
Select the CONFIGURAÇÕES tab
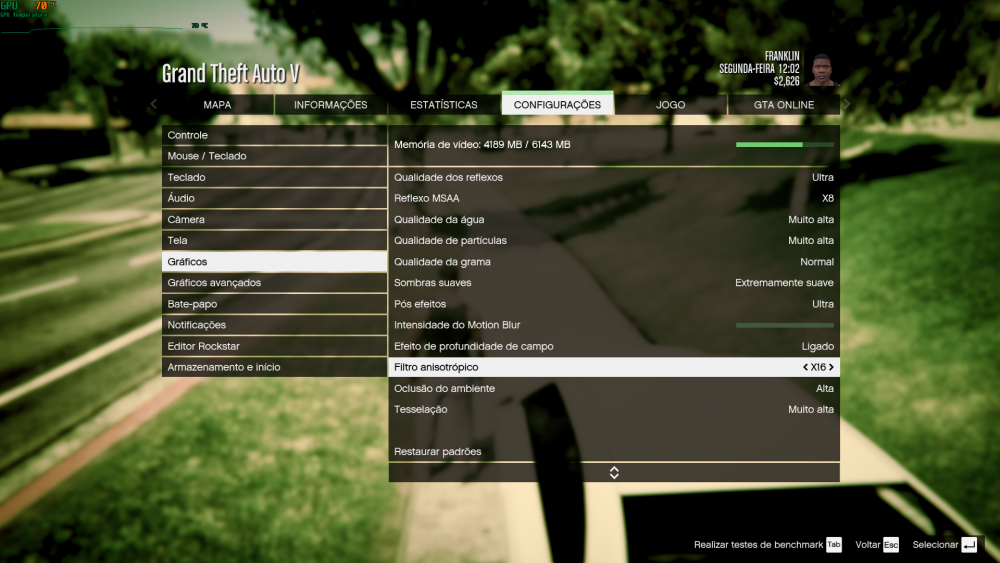coord(557,104)
